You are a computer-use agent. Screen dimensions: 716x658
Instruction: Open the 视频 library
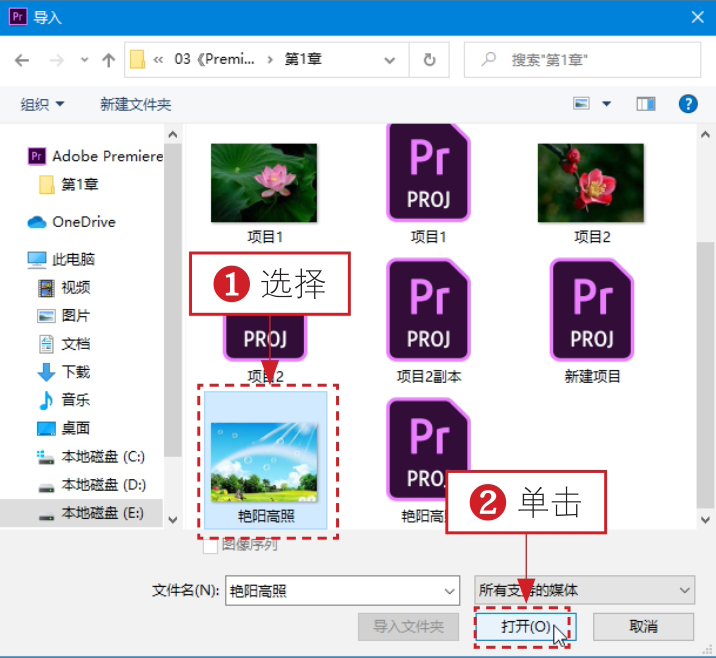pyautogui.click(x=64, y=288)
